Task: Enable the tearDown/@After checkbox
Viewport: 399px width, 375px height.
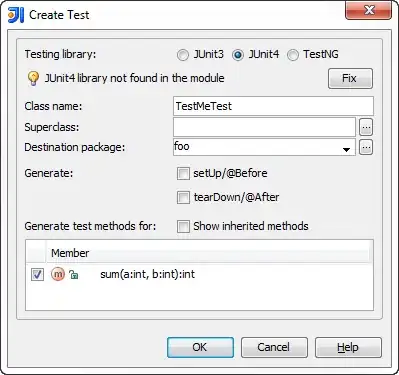Action: pyautogui.click(x=183, y=198)
